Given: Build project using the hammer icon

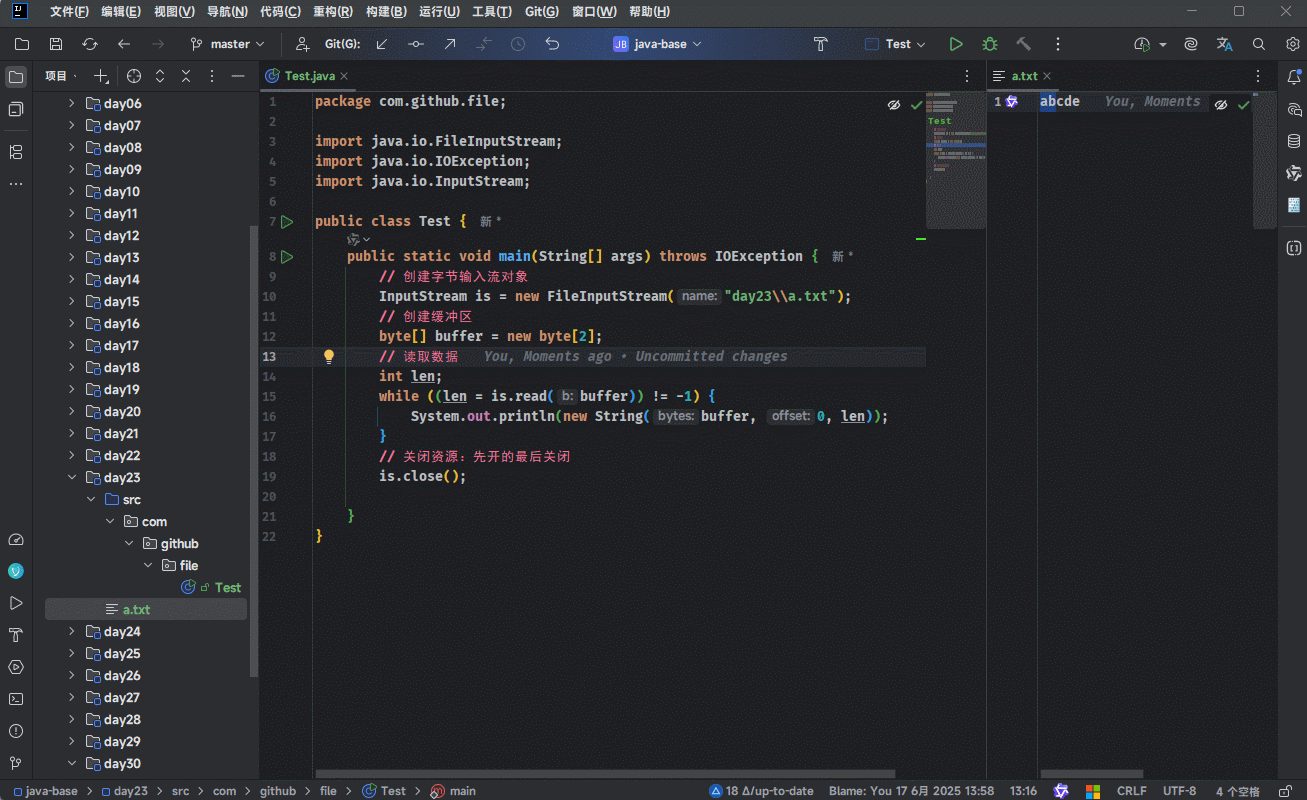Looking at the screenshot, I should pyautogui.click(x=1023, y=44).
